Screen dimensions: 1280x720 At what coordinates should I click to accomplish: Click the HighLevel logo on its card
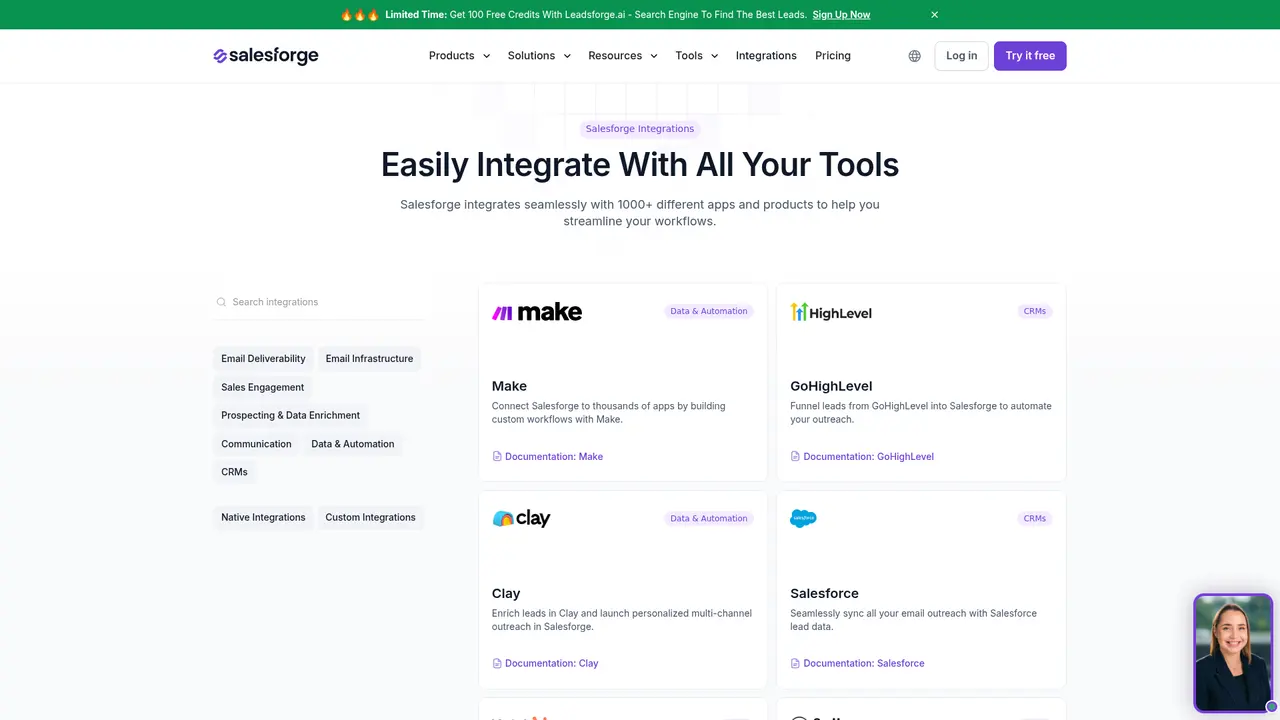(831, 312)
